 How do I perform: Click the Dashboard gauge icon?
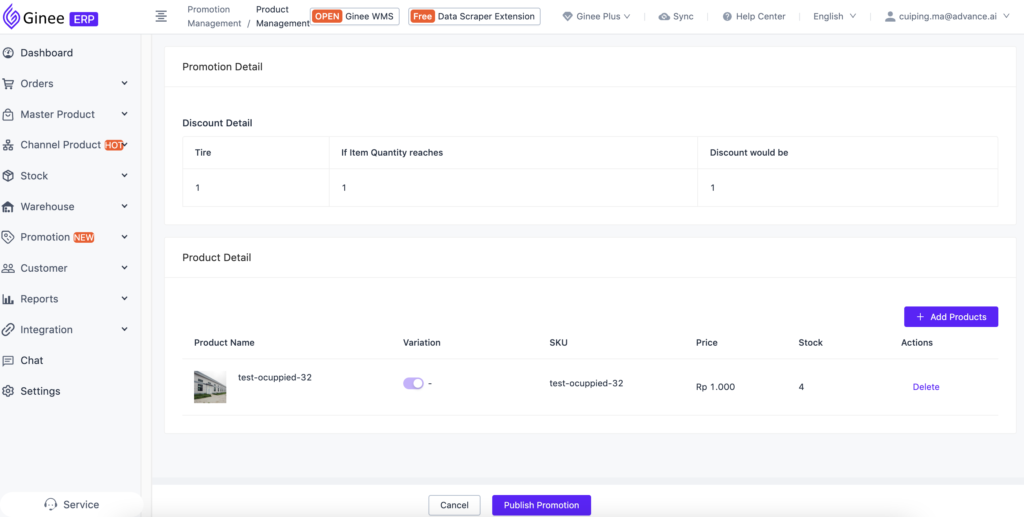(x=8, y=53)
